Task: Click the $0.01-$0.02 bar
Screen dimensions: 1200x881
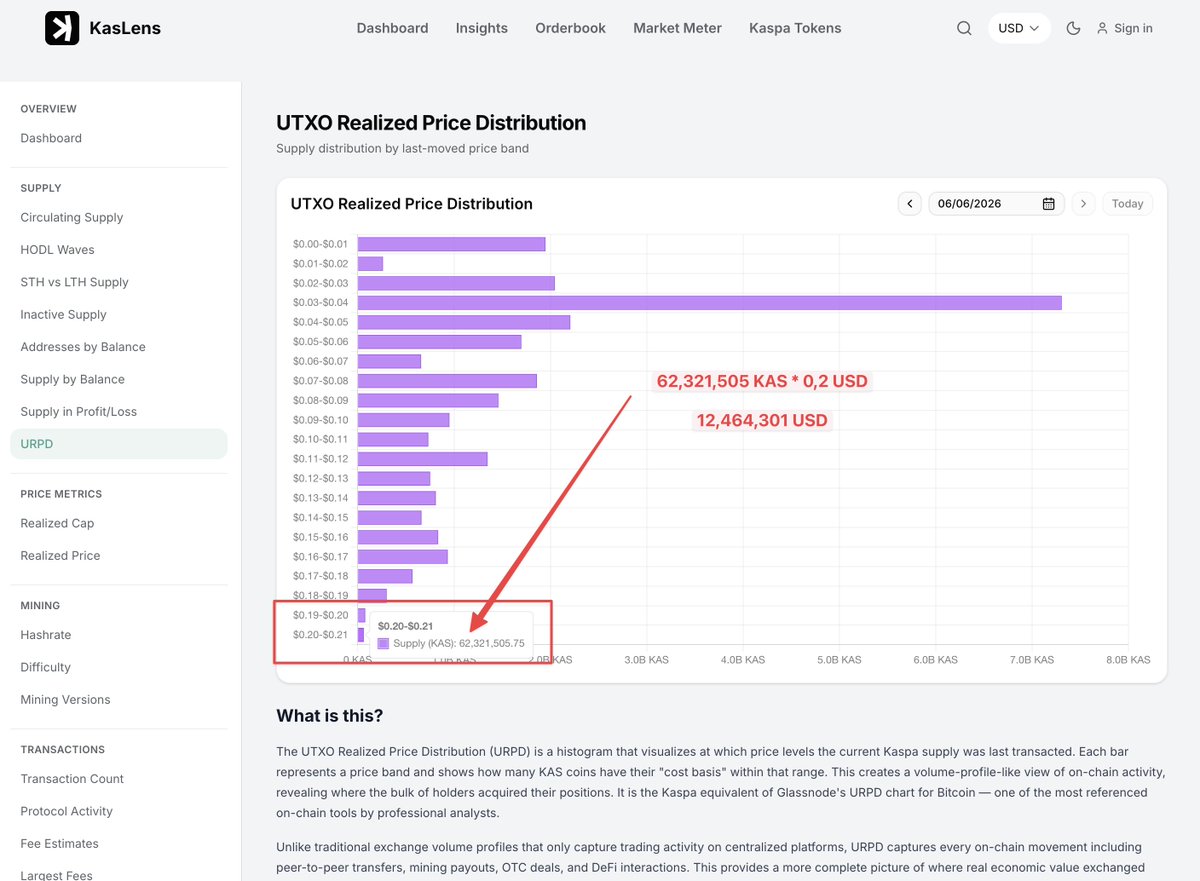Action: coord(370,264)
